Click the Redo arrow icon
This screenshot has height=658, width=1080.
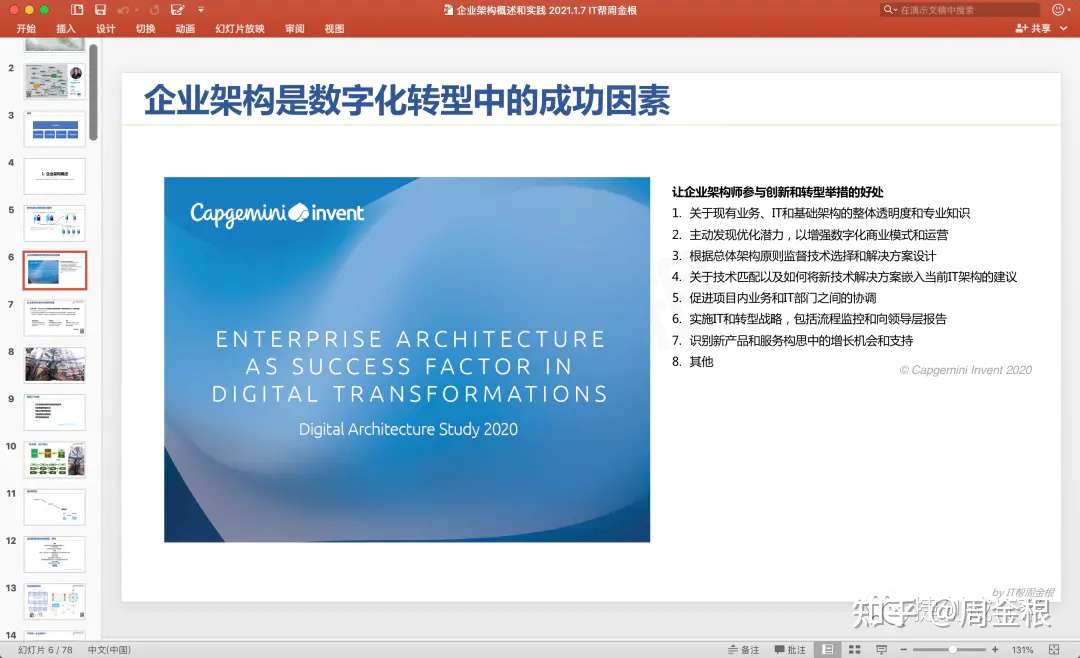click(x=155, y=10)
